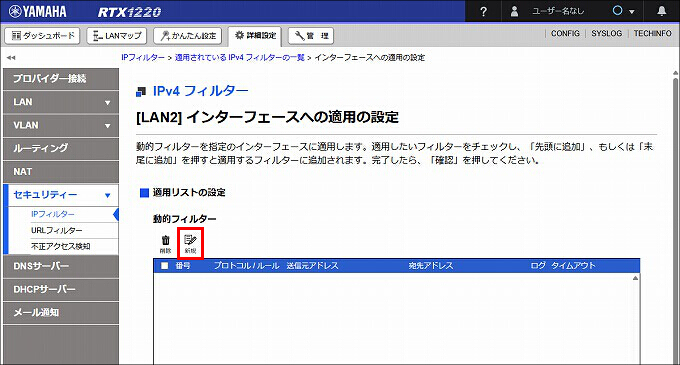Open DHCPサーバー in sidebar
This screenshot has height=365, width=680.
pos(61,289)
